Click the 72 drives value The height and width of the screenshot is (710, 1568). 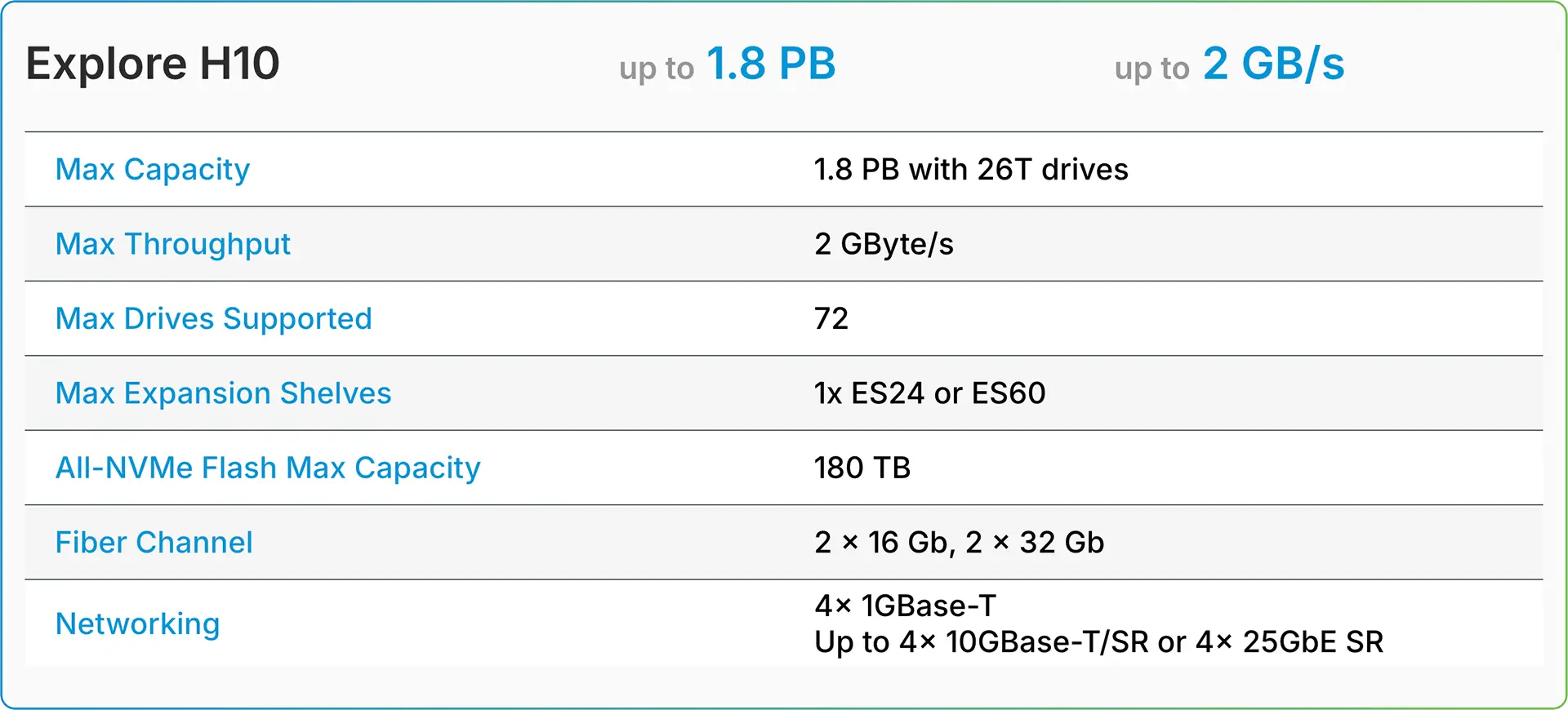tap(831, 318)
